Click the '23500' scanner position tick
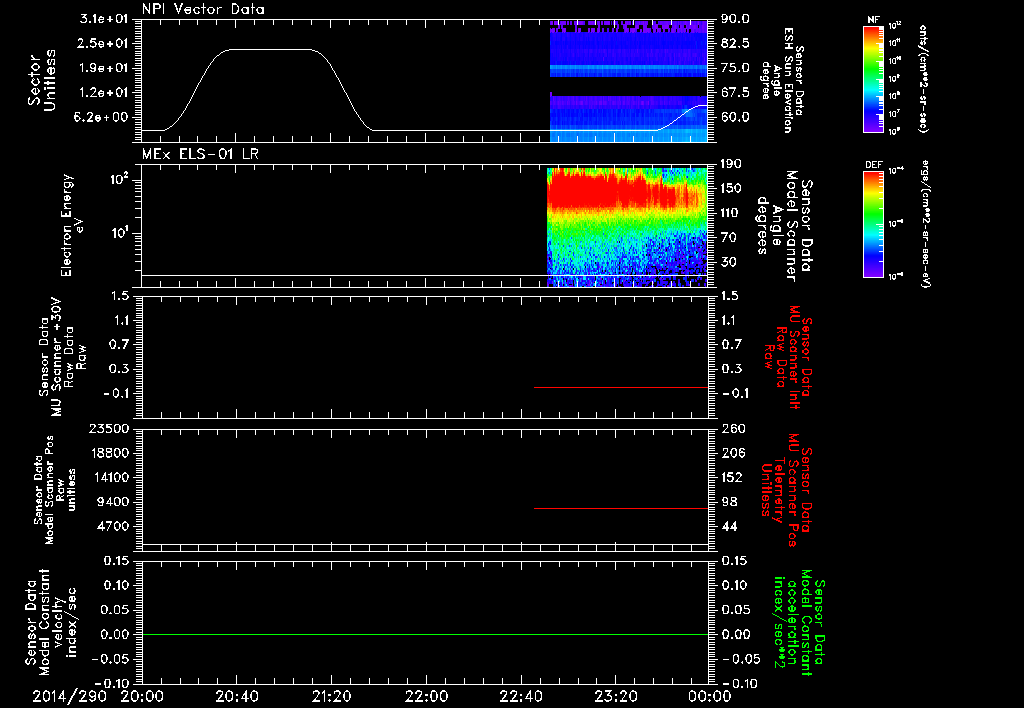The image size is (1024, 708). 109,428
